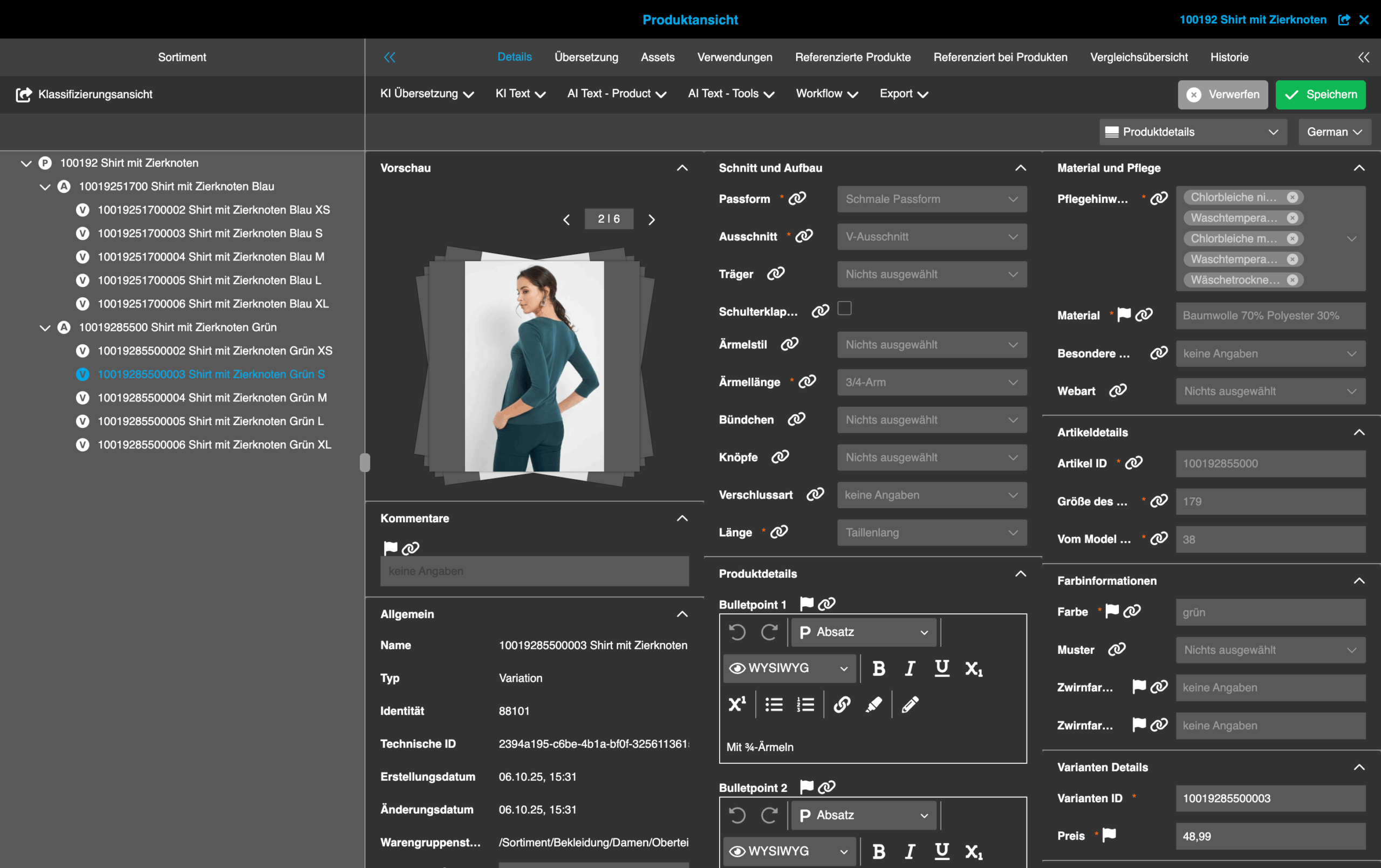Click the Verwerfen button

[1222, 94]
